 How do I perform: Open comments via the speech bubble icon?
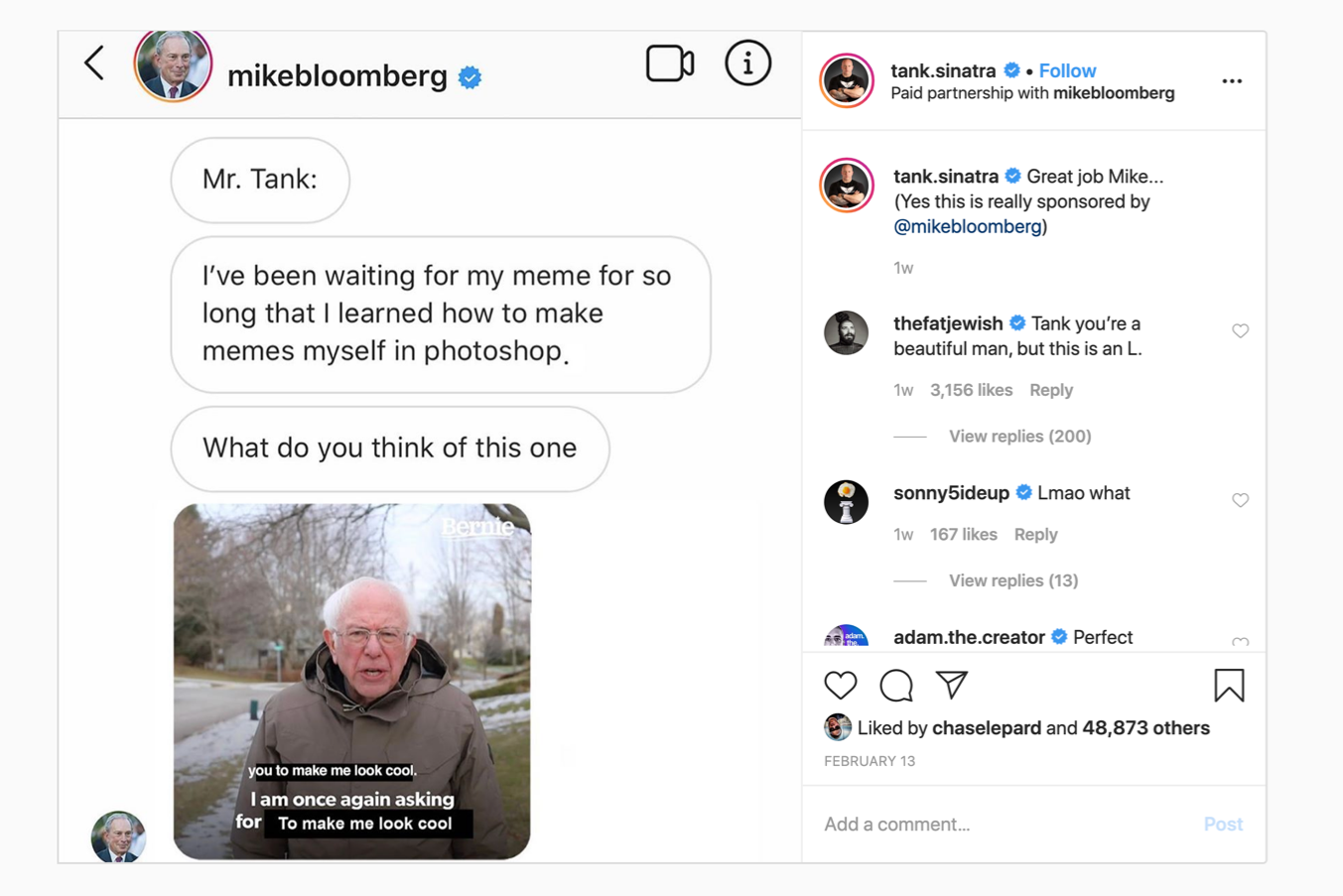pos(895,685)
